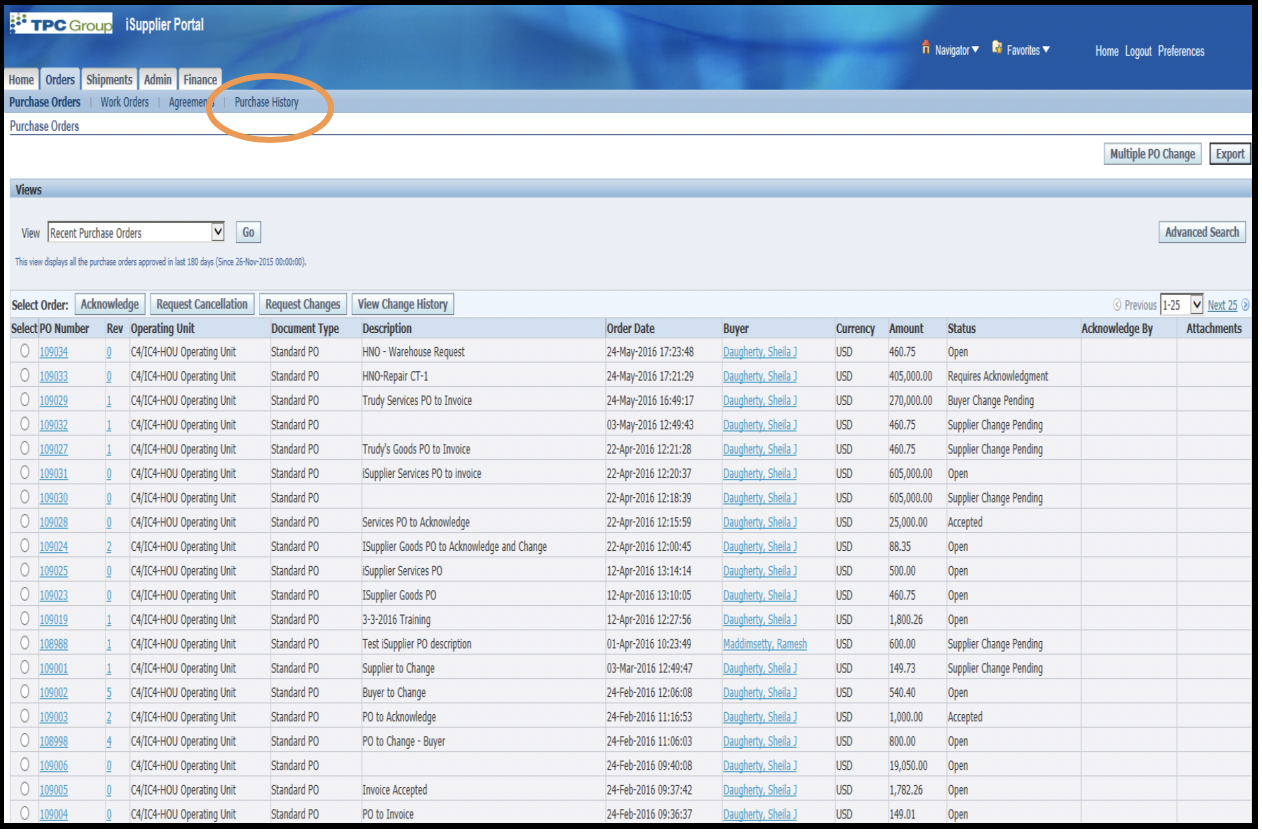Click the Next 25 link
This screenshot has height=836, width=1262.
point(1222,305)
